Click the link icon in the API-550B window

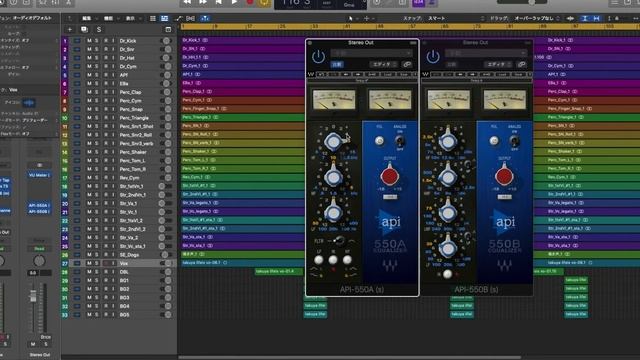[521, 64]
